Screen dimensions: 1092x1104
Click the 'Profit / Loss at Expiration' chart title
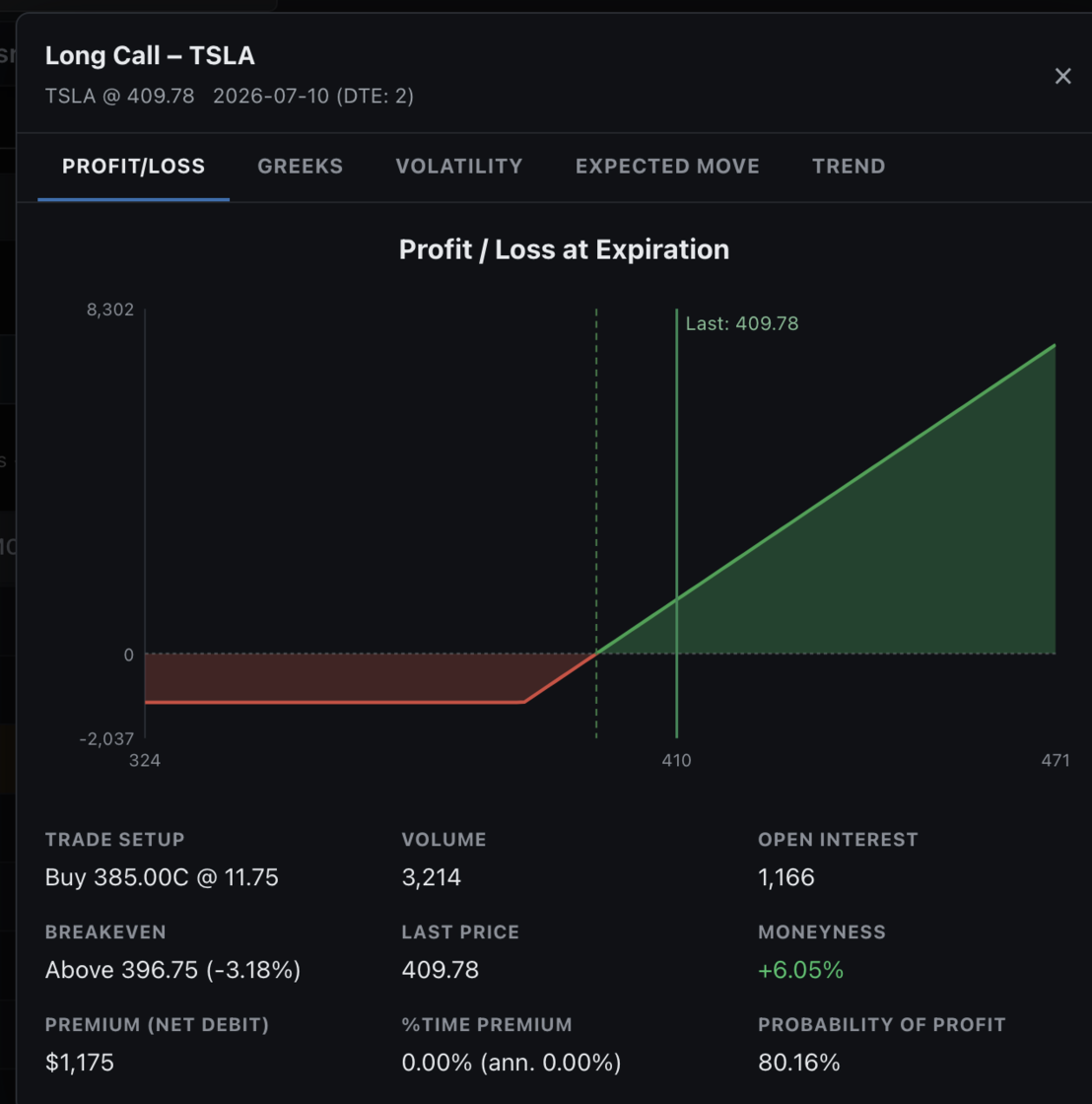coord(564,250)
